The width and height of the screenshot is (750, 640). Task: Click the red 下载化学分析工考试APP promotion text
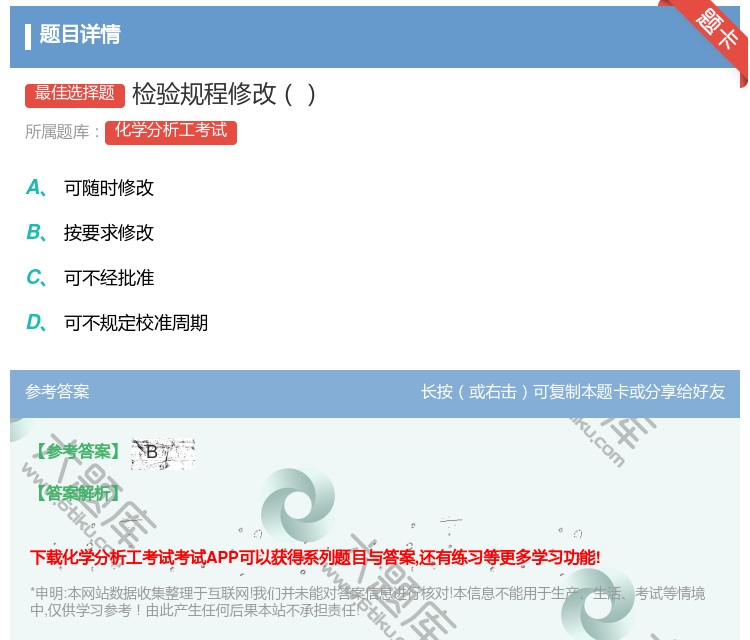pos(315,557)
